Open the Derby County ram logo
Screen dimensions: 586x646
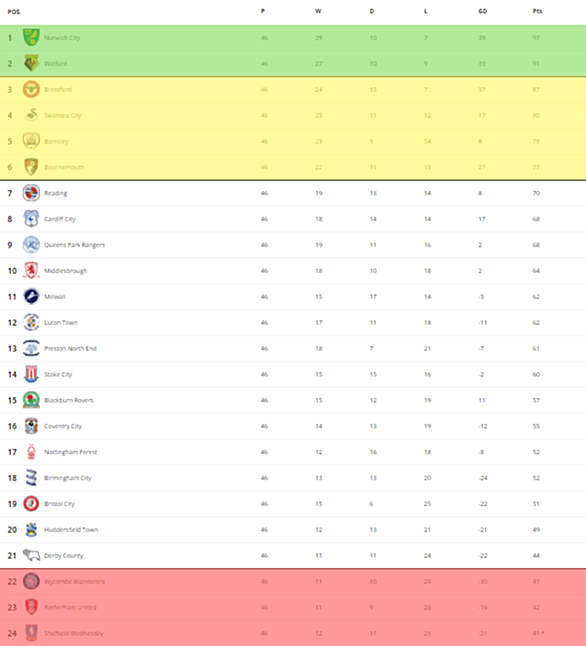coord(31,555)
